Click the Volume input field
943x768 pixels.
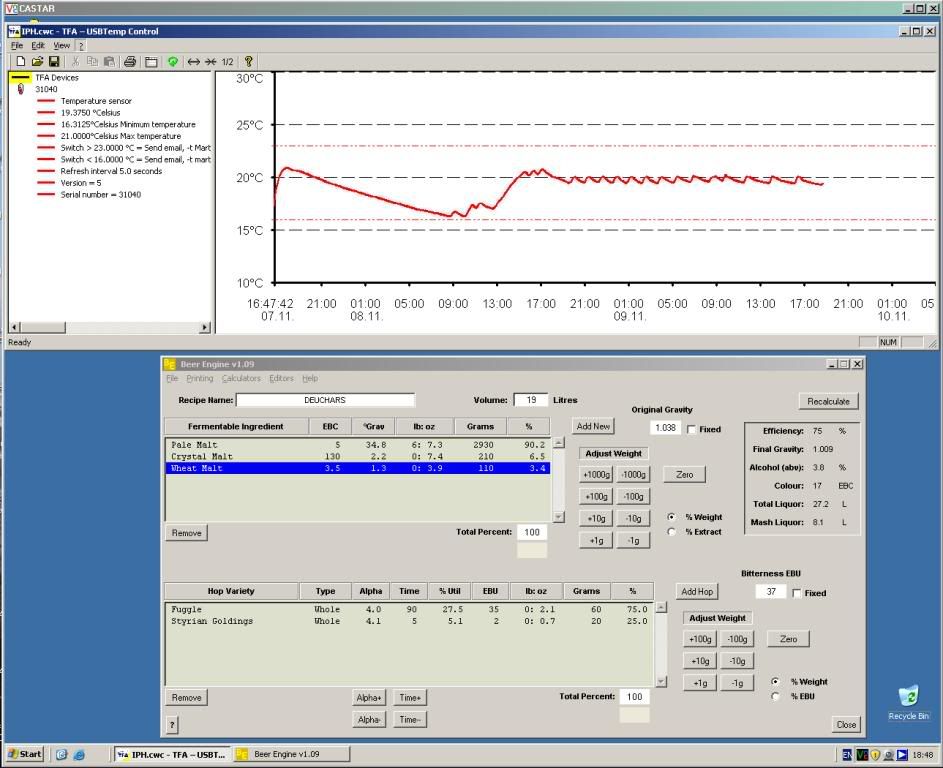(531, 400)
